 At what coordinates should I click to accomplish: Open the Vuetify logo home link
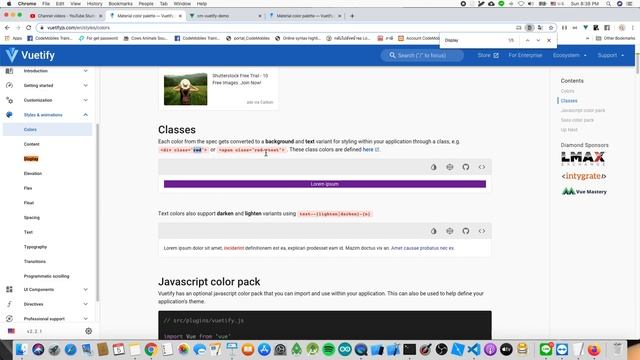[x=30, y=55]
